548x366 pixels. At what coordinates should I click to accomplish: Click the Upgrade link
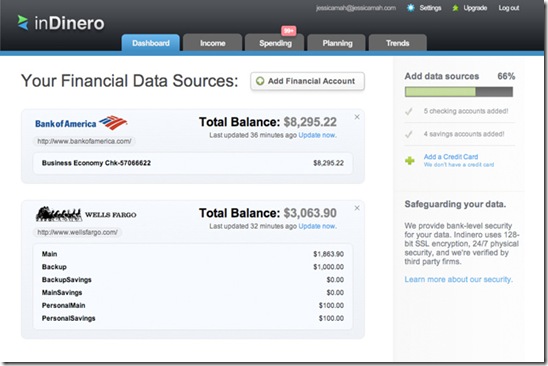pos(475,8)
